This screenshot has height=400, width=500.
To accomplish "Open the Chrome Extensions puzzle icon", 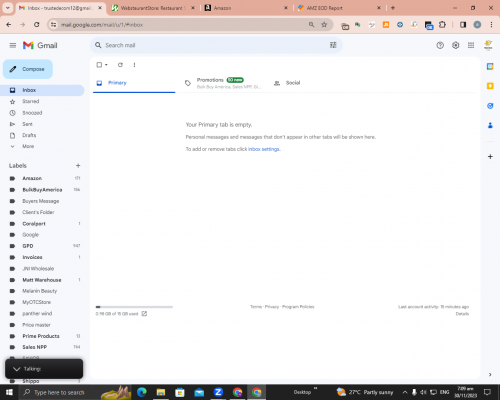I will pyautogui.click(x=442, y=24).
